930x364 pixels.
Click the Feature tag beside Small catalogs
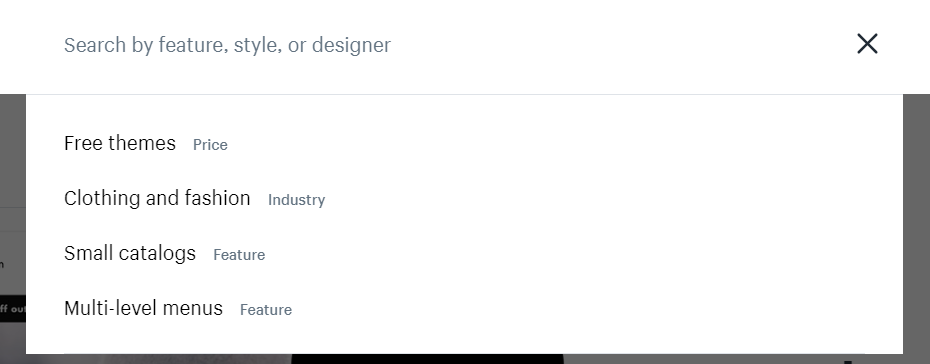tap(239, 255)
